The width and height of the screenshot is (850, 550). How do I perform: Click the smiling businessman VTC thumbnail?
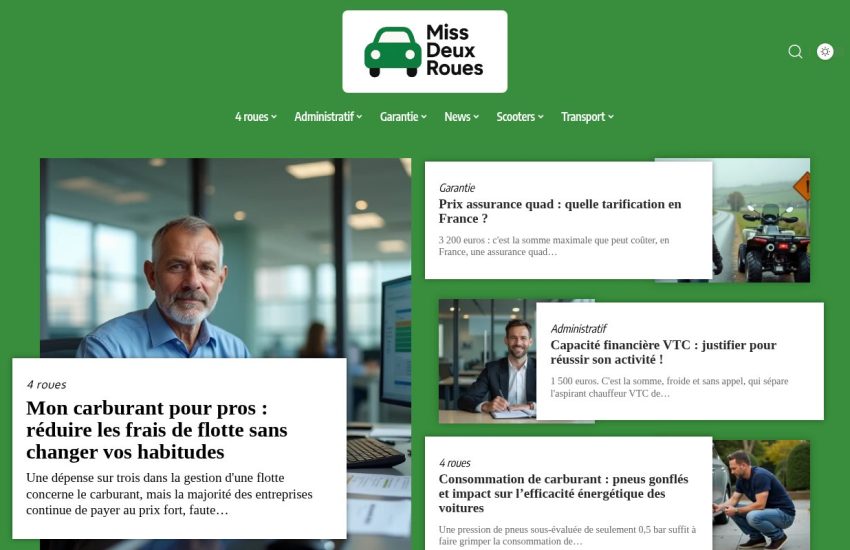pos(487,361)
